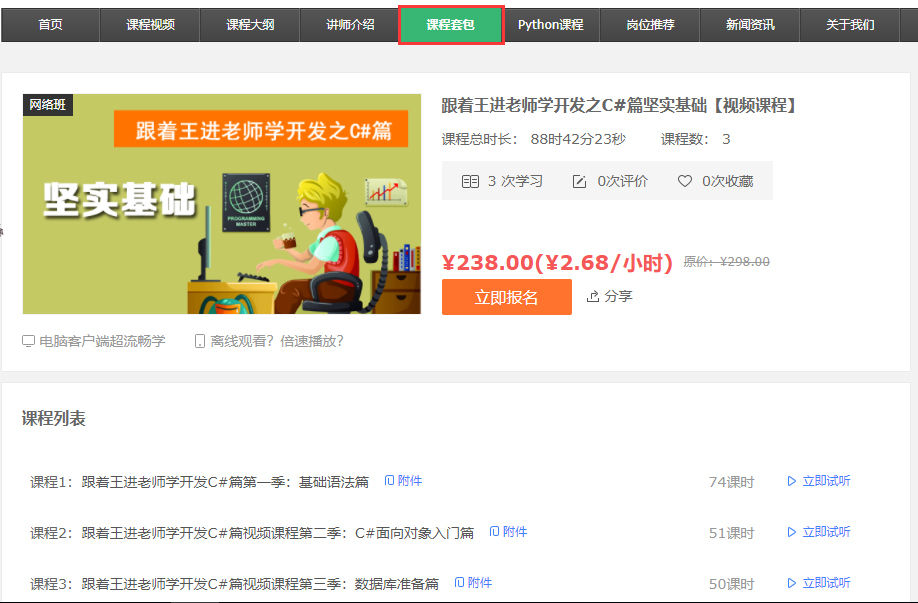Click the attachment icon for course 3
Viewport: 918px width, 603px height.
point(460,583)
